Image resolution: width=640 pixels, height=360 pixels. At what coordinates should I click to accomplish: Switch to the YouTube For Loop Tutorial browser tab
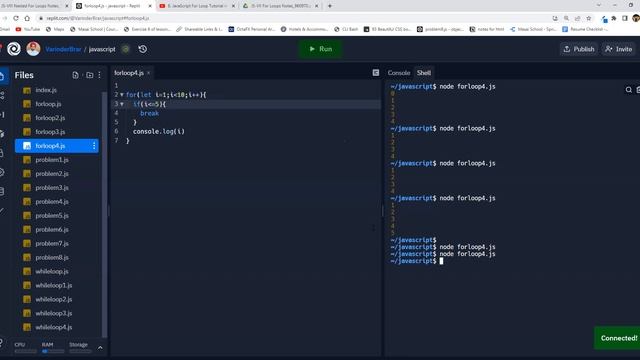click(197, 6)
